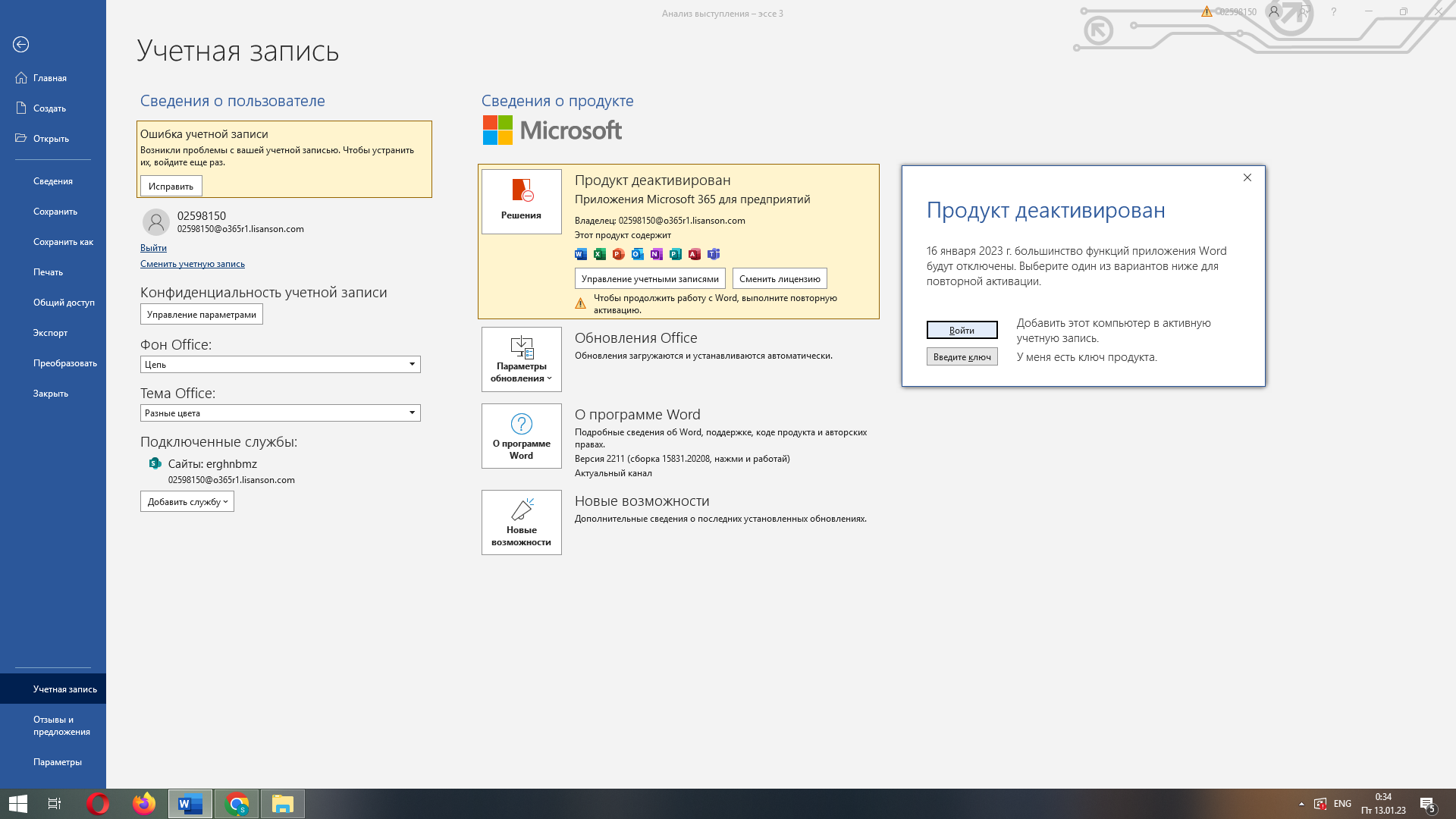This screenshot has height=819, width=1456.
Task: Click Введите ключ button
Action: 962,357
